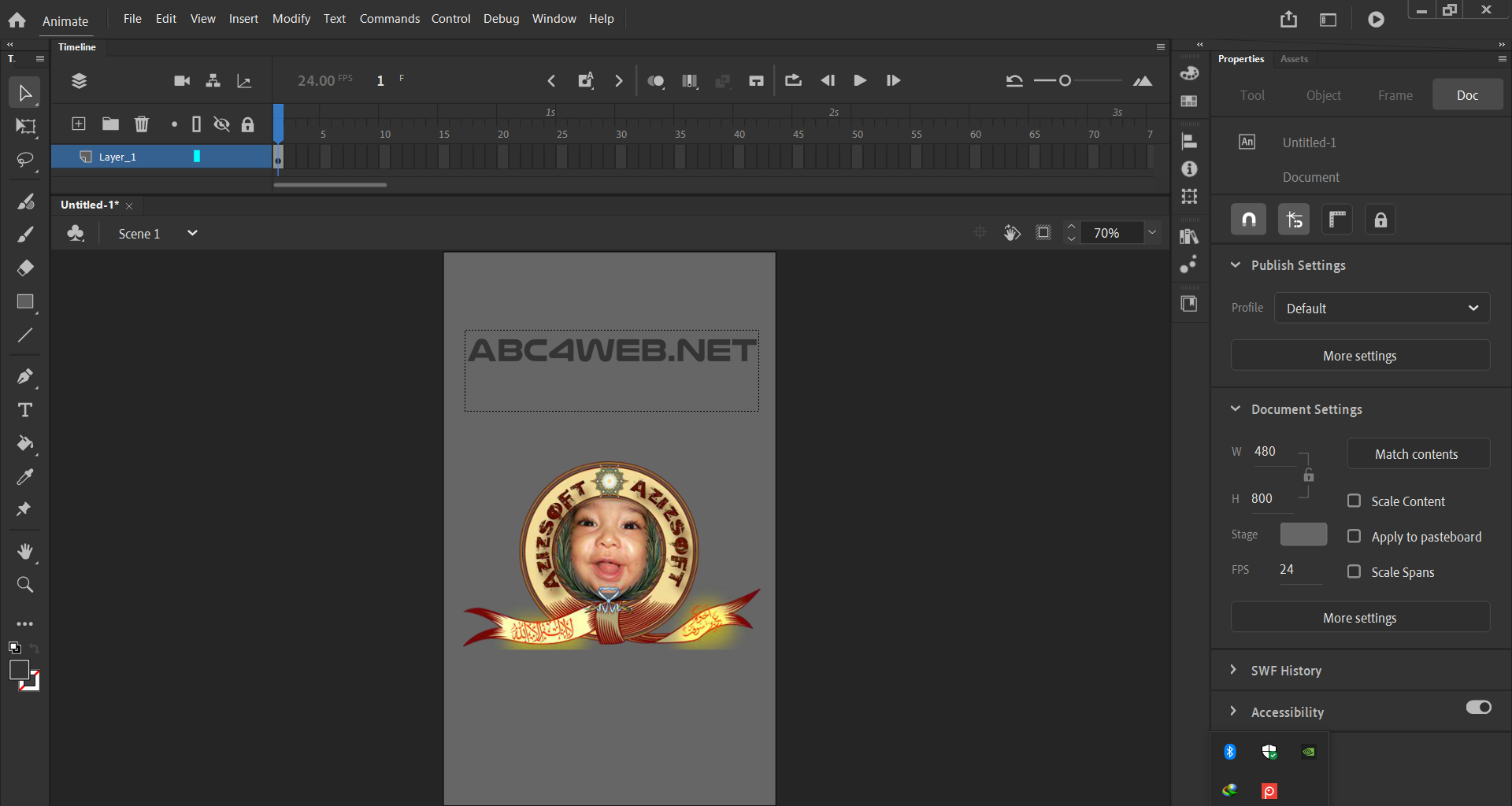Delete the selected layer
Screen dimensions: 1512x806
point(142,124)
